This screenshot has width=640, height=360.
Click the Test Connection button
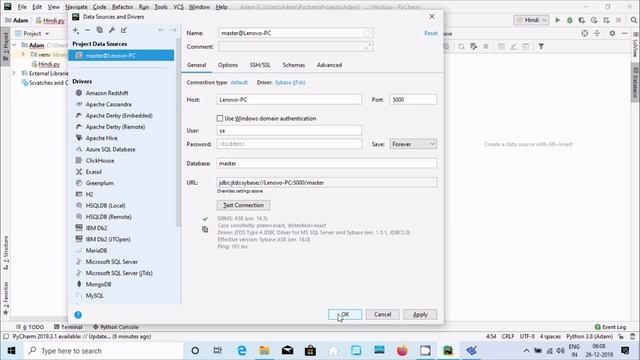[243, 205]
